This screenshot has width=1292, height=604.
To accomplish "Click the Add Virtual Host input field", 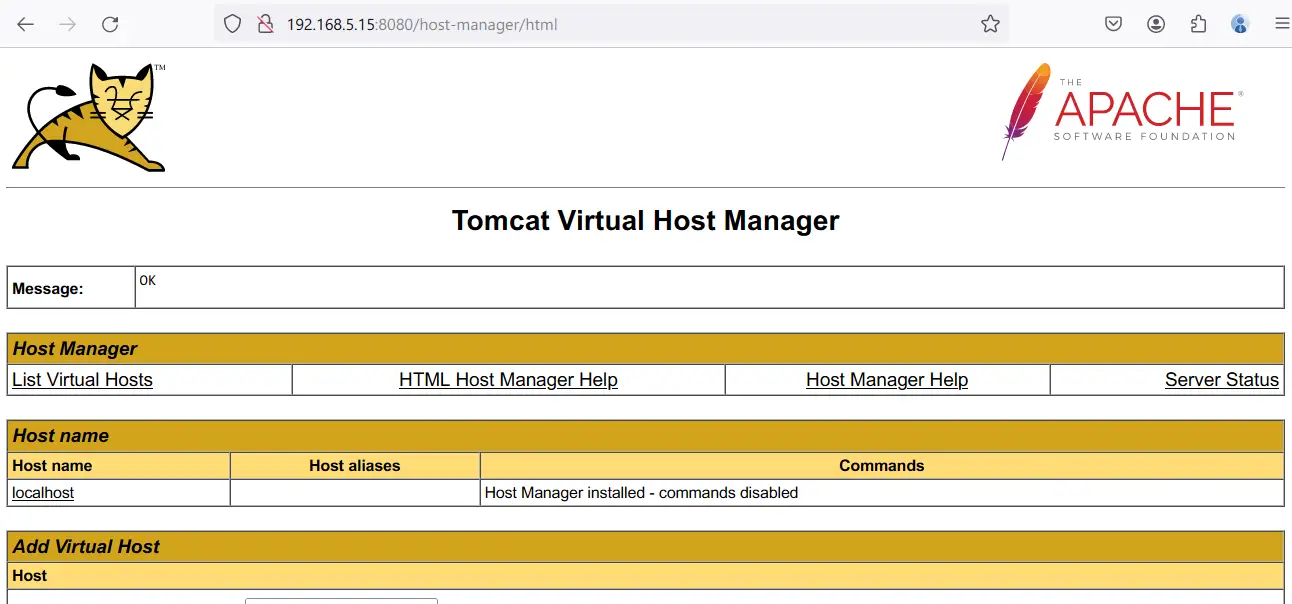I will (341, 601).
